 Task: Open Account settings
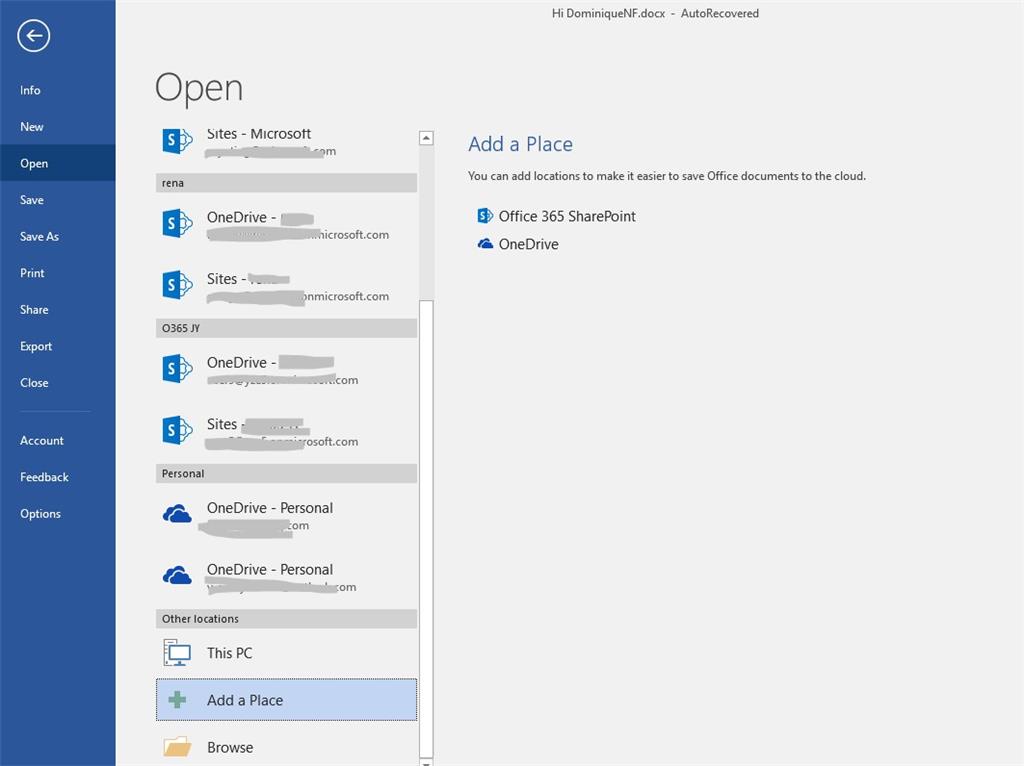[42, 440]
